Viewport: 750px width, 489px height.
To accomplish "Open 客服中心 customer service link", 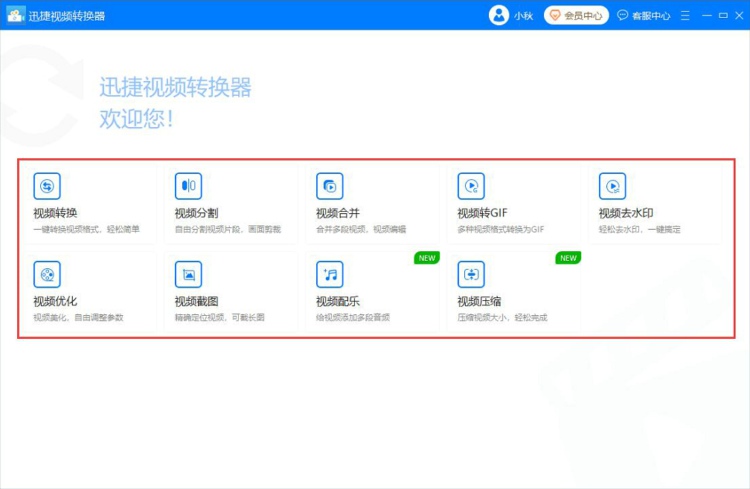I will tap(644, 15).
